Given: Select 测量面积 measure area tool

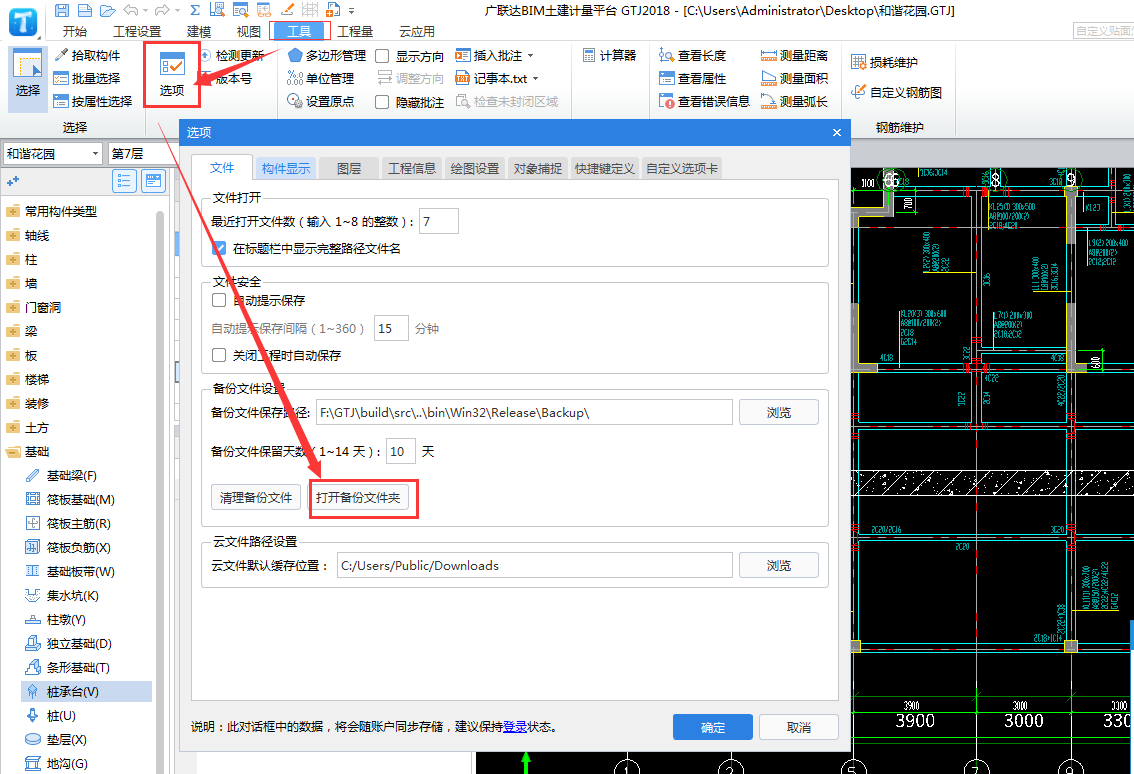Looking at the screenshot, I should click(794, 78).
